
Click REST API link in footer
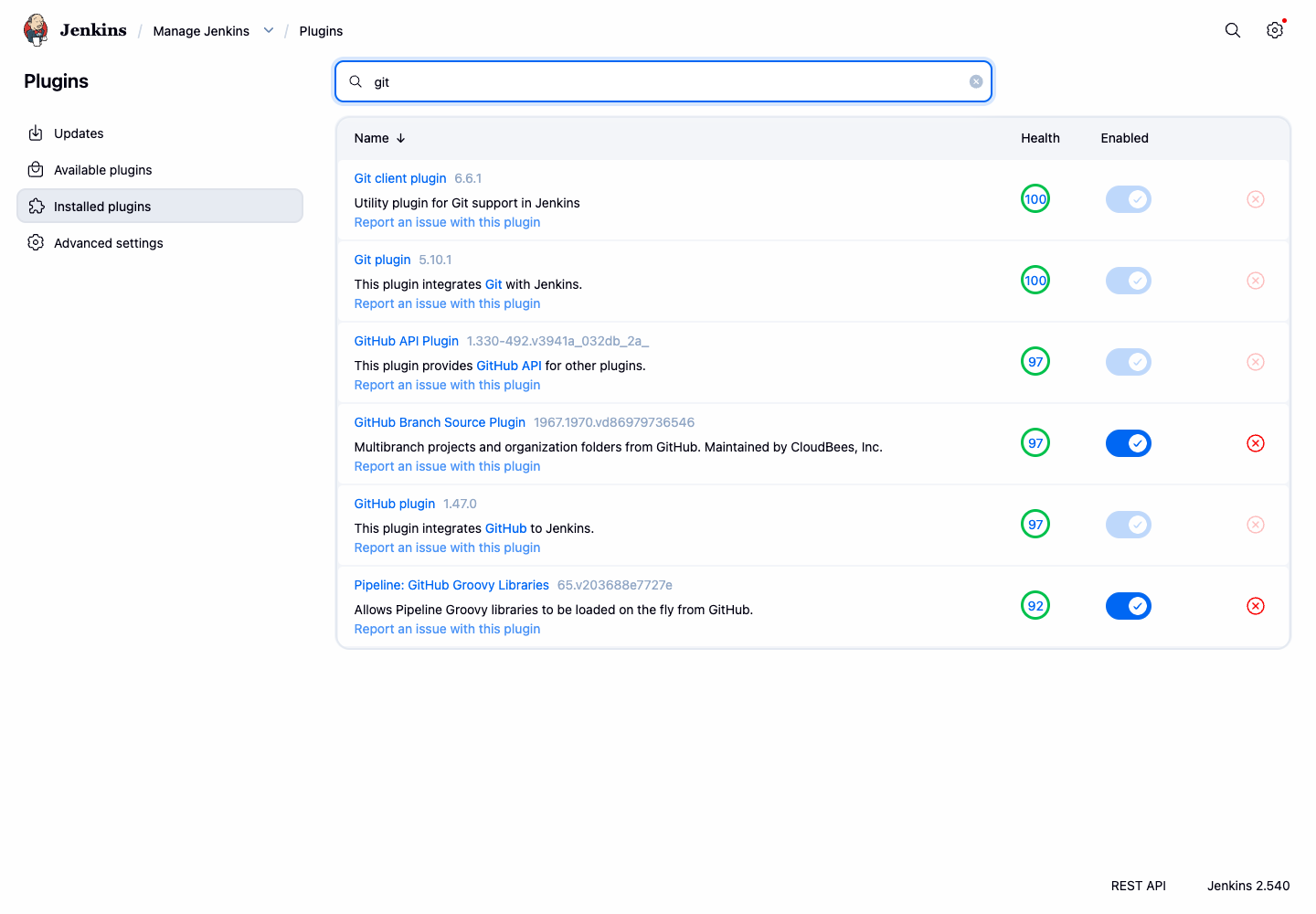pos(1139,886)
